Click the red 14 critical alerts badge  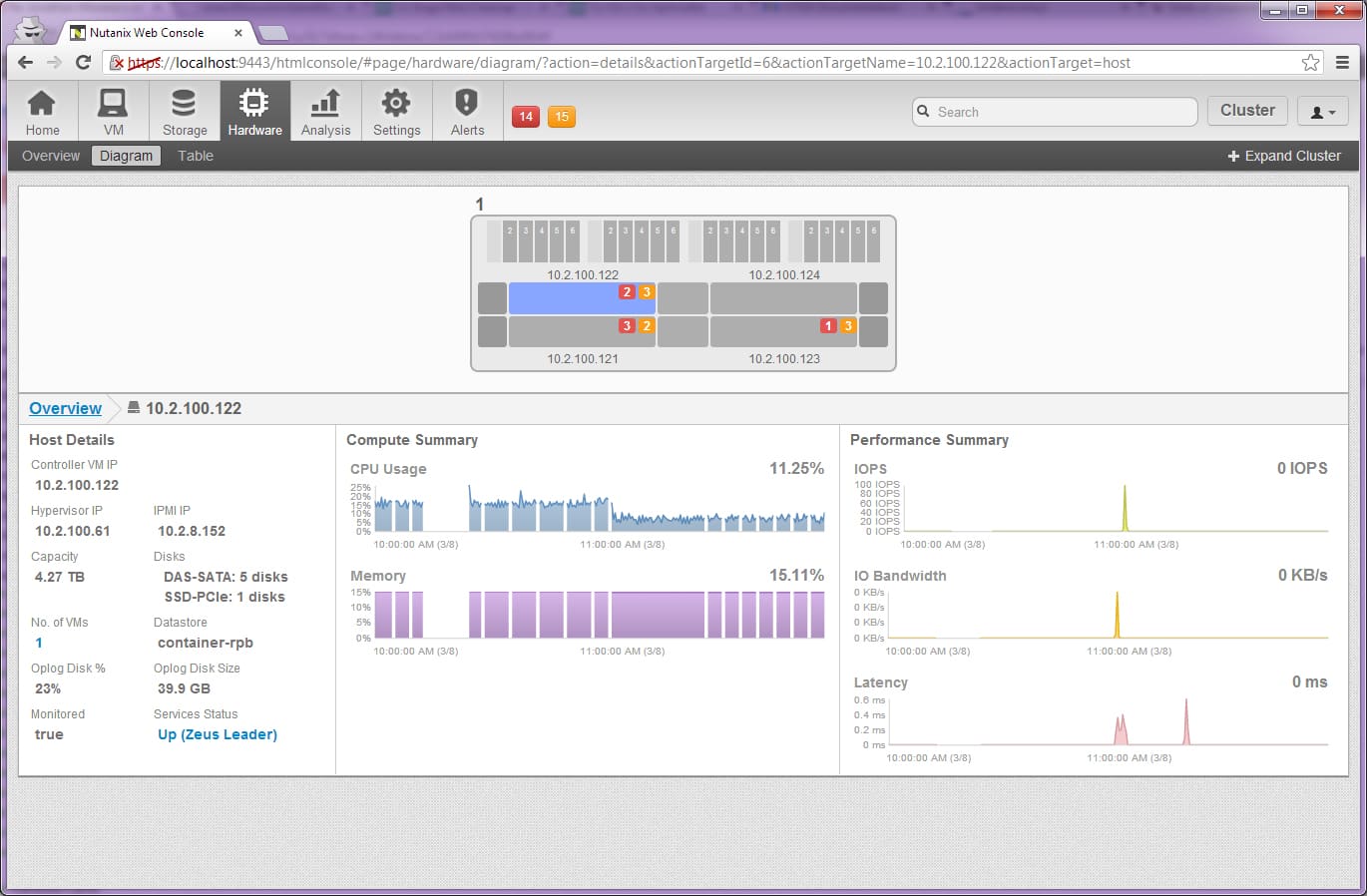(x=526, y=117)
